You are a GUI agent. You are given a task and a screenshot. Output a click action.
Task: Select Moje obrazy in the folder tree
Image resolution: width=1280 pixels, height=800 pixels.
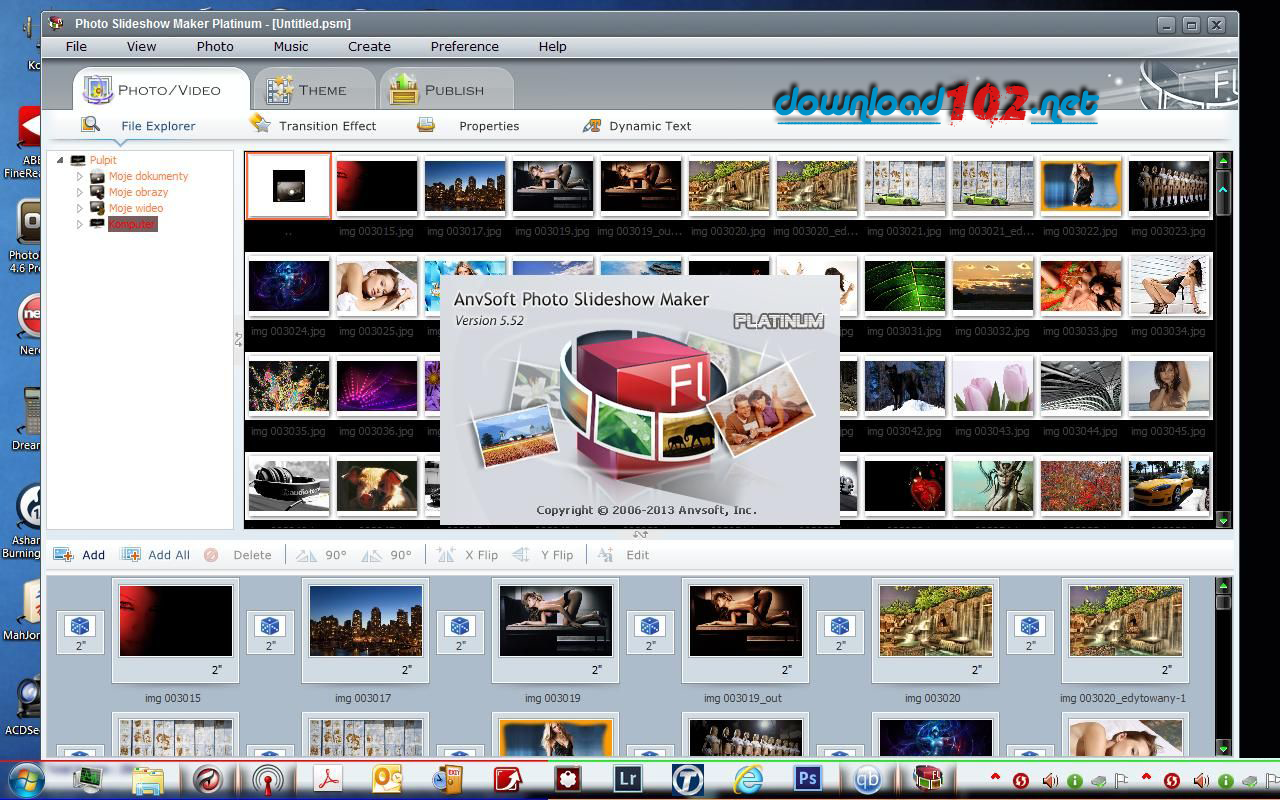pos(138,192)
